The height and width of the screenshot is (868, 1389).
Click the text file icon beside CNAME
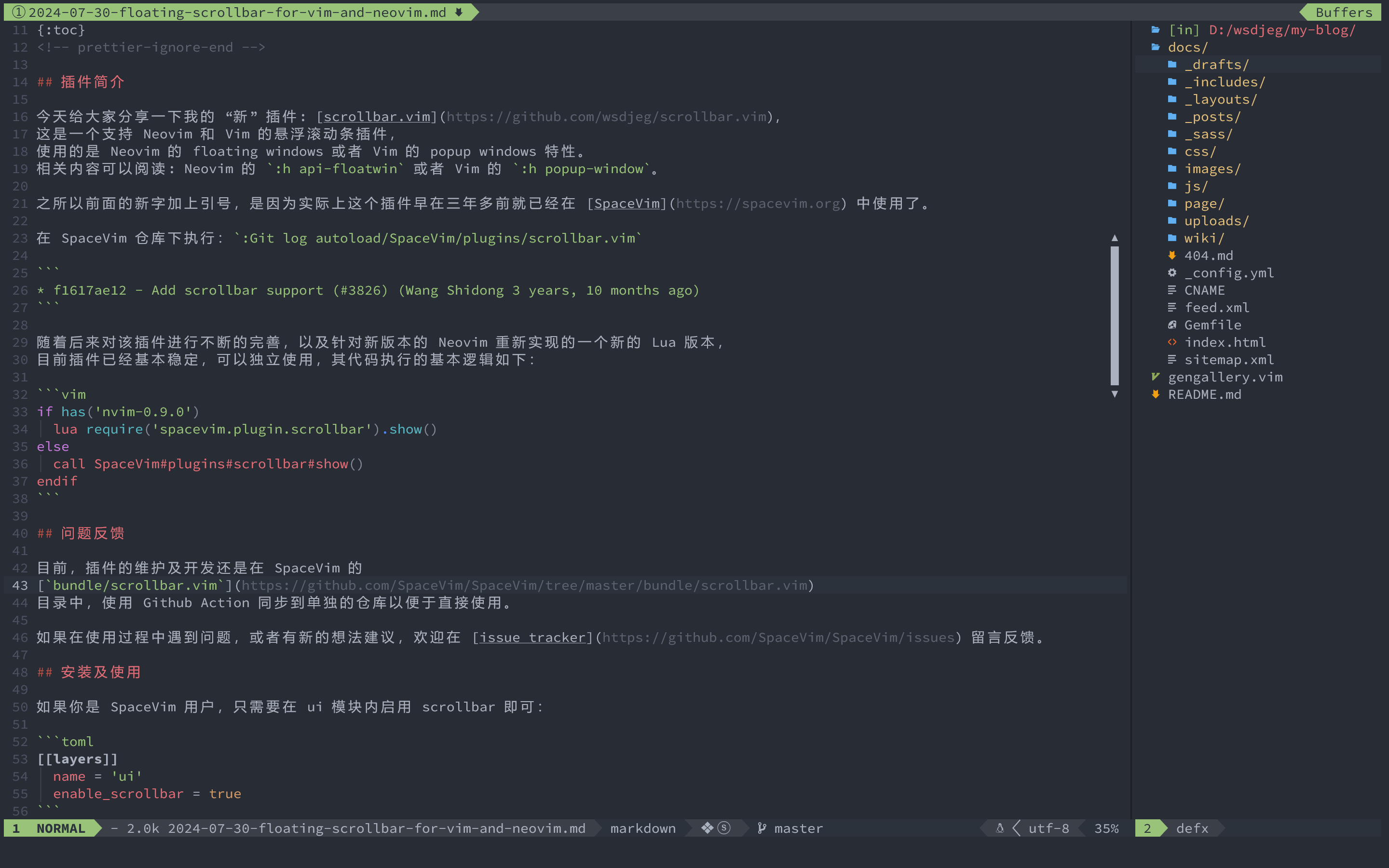coord(1172,290)
